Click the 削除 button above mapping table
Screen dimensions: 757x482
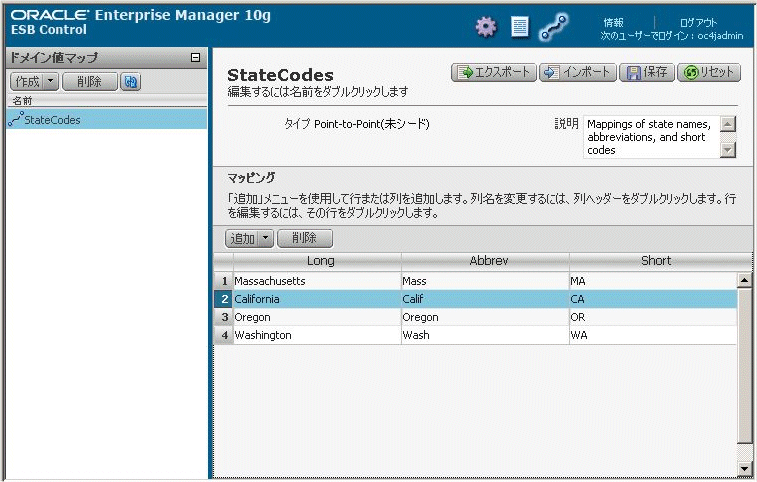305,238
